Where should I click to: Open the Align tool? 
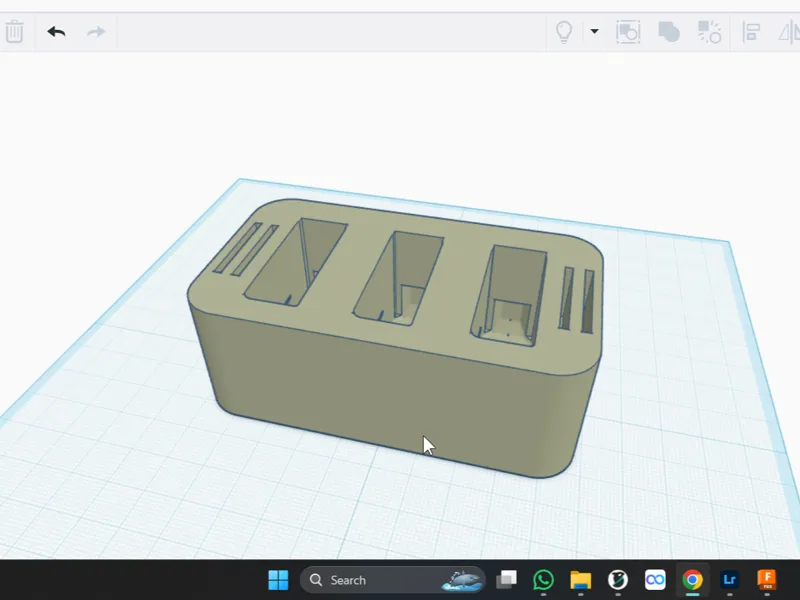pos(751,32)
